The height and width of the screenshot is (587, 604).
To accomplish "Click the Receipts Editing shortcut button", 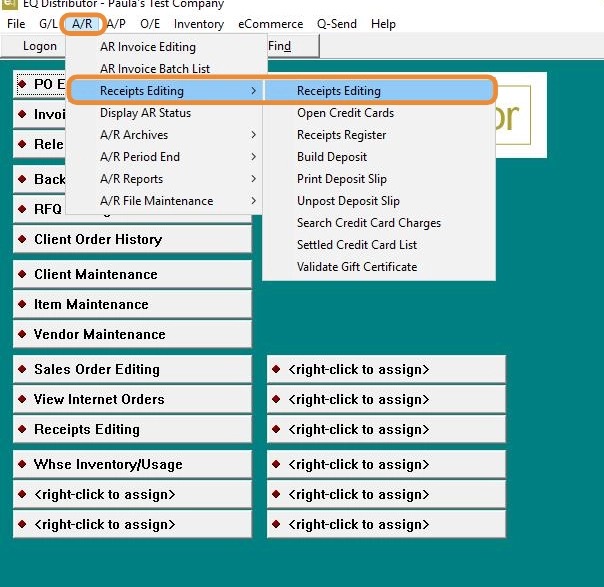I will pos(132,429).
